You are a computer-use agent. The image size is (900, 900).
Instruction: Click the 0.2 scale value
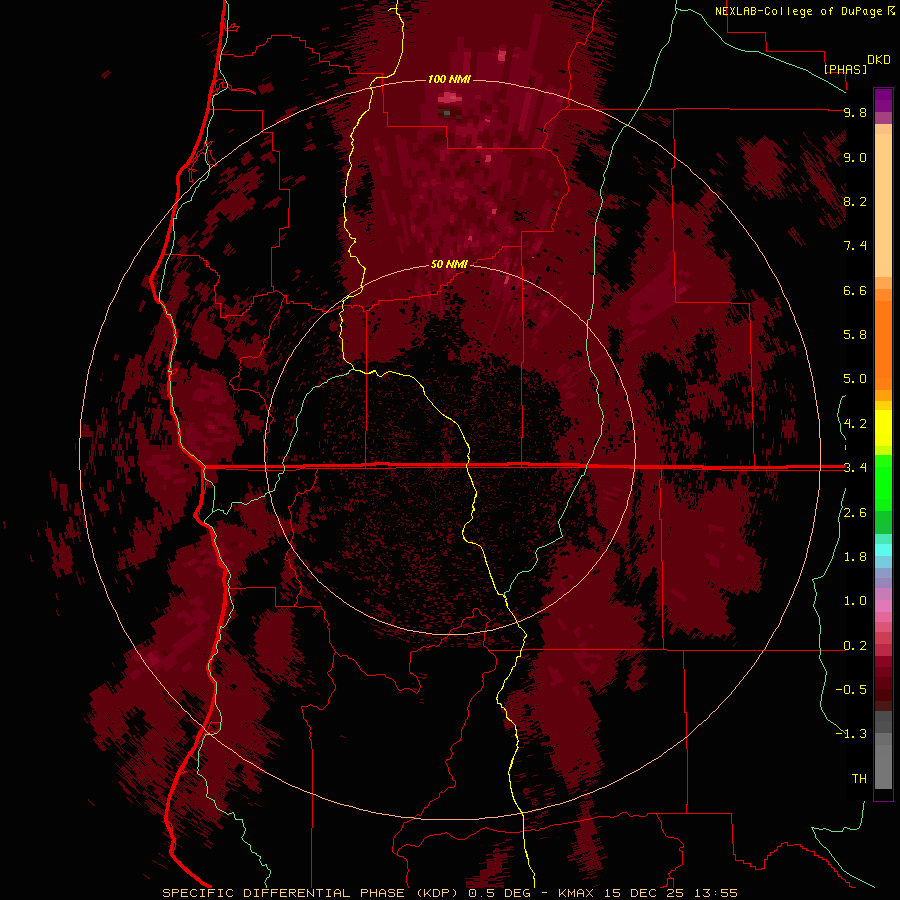[x=855, y=646]
